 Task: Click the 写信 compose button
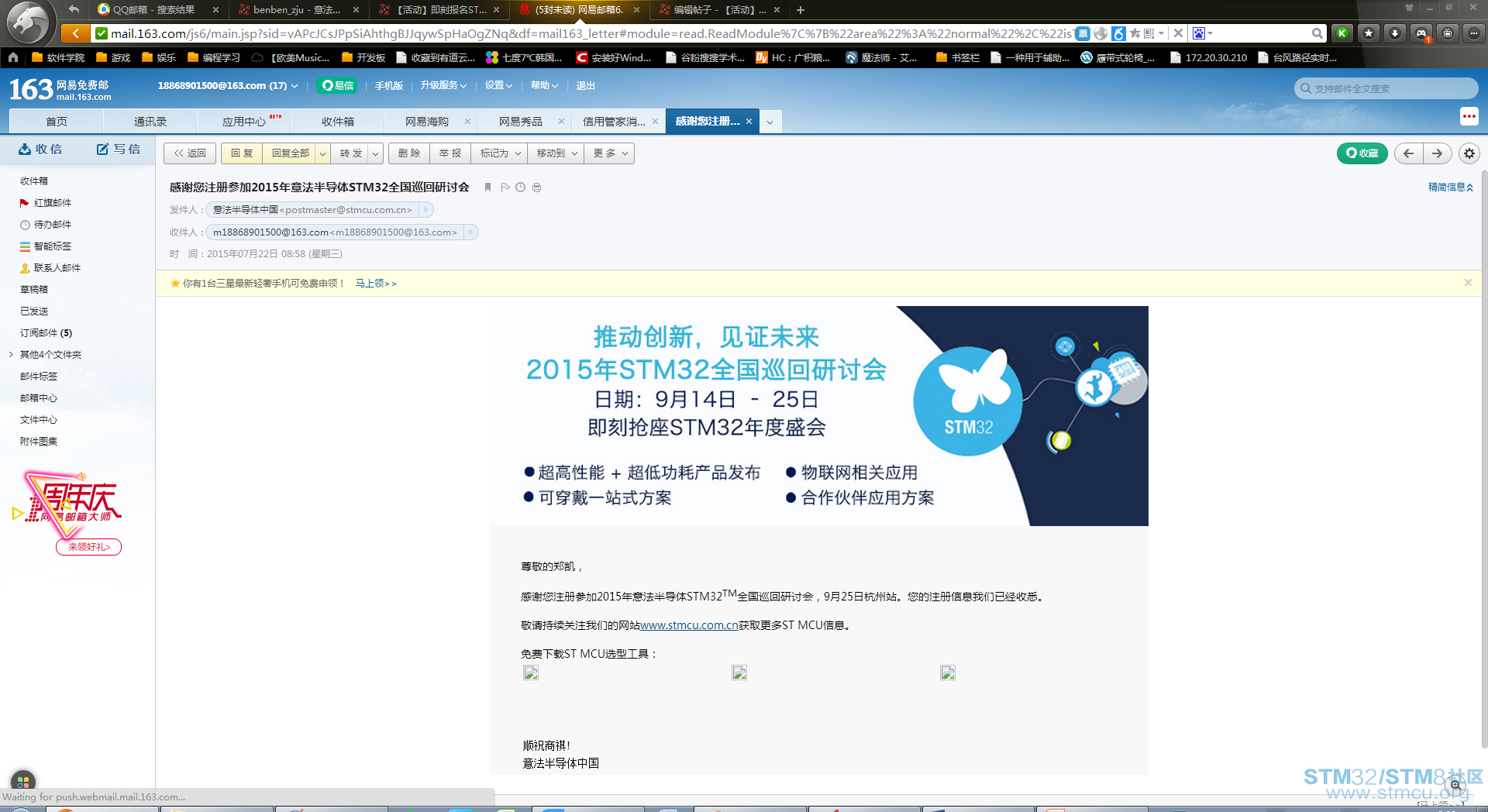click(119, 150)
